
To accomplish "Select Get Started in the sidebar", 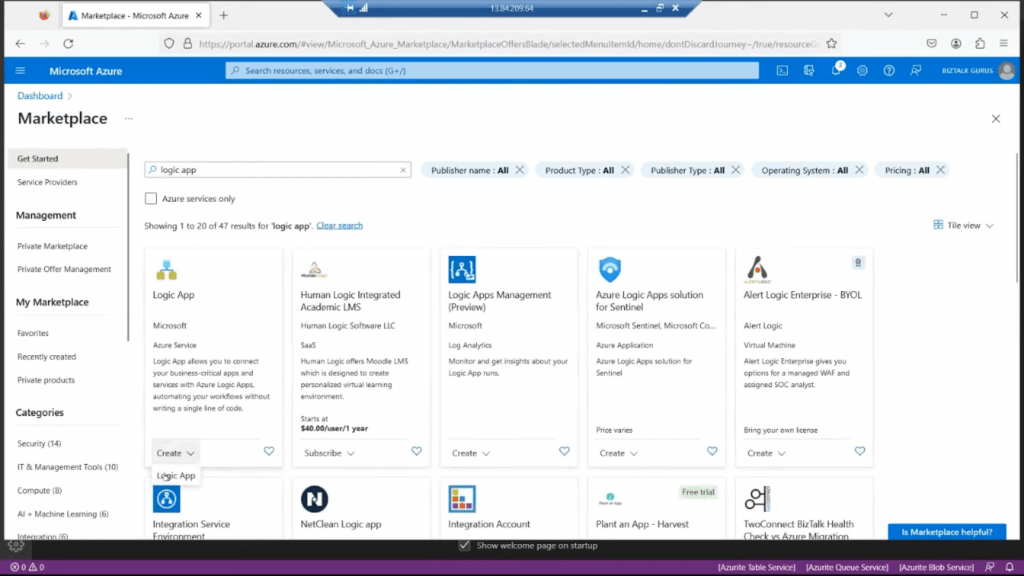I will 68,159.
